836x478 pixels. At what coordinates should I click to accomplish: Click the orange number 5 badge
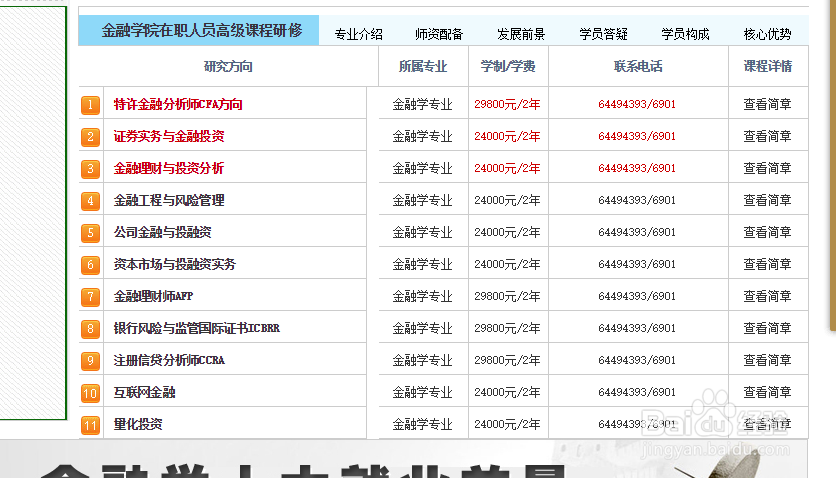90,232
